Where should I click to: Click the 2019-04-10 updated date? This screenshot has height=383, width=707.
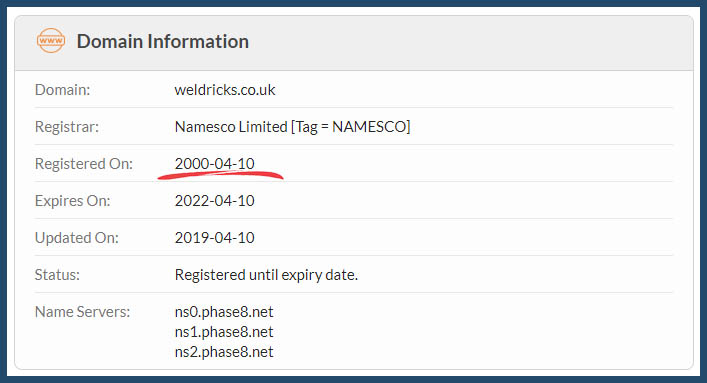point(215,238)
